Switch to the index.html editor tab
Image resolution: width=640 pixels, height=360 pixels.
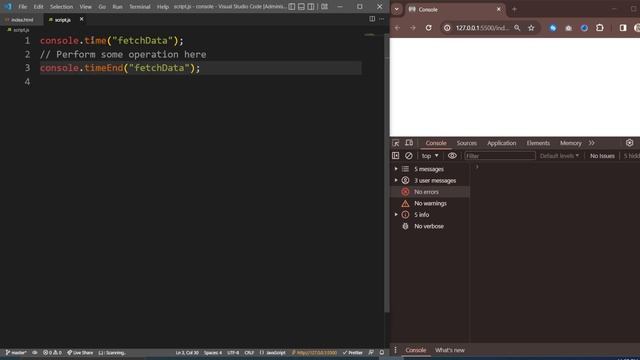[x=21, y=20]
